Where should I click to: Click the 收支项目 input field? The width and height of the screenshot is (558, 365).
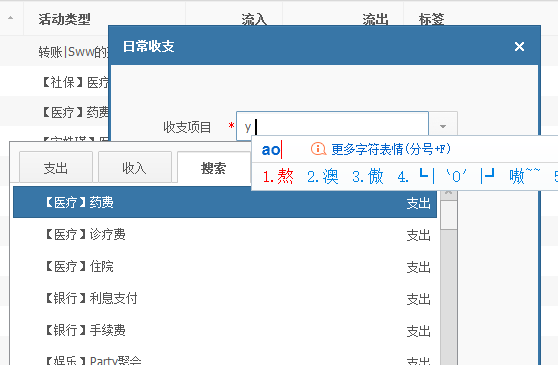[332, 126]
